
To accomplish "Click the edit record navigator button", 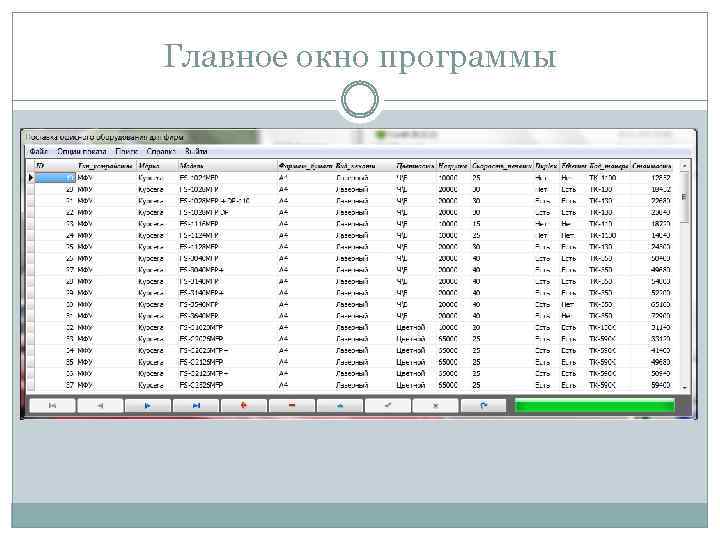I will (340, 405).
